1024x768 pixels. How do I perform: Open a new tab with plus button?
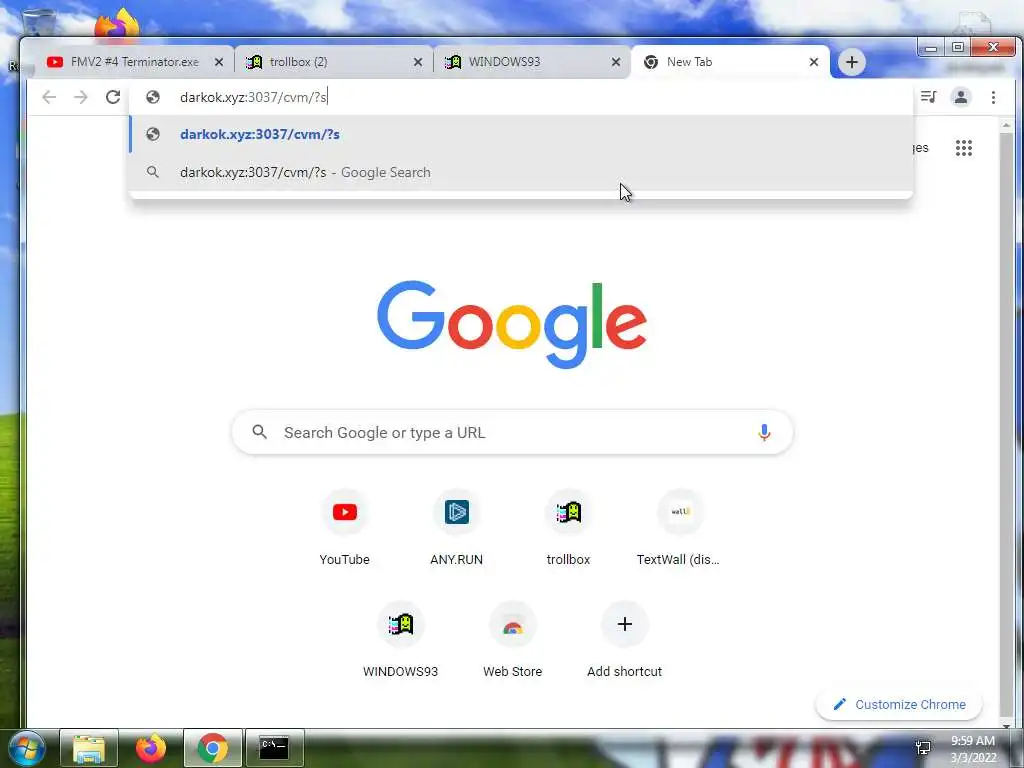[852, 62]
